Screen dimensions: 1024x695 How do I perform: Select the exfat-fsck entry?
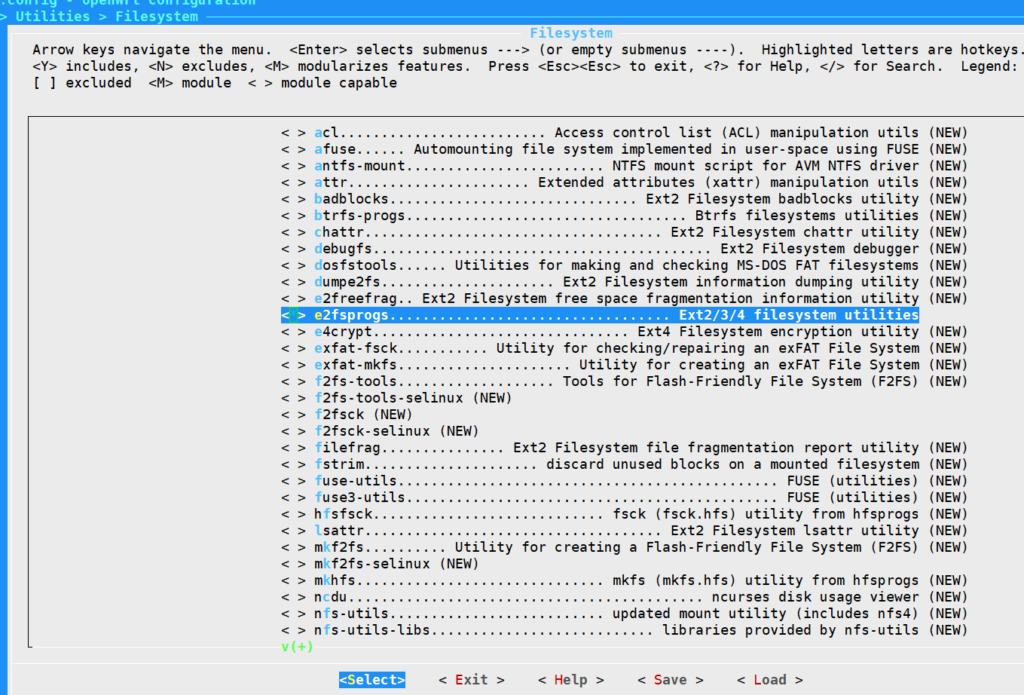[624, 349]
